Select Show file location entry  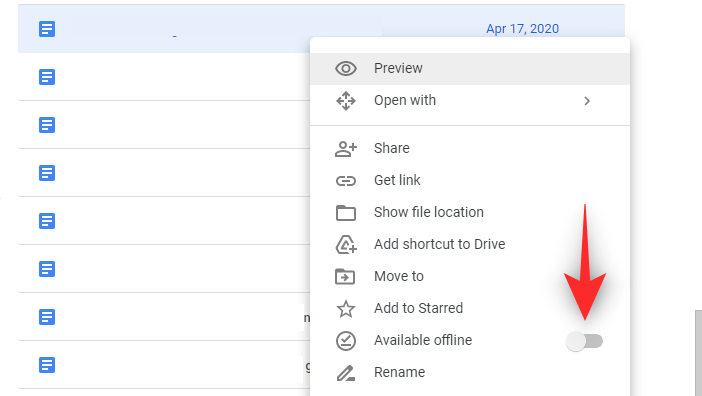470,213
